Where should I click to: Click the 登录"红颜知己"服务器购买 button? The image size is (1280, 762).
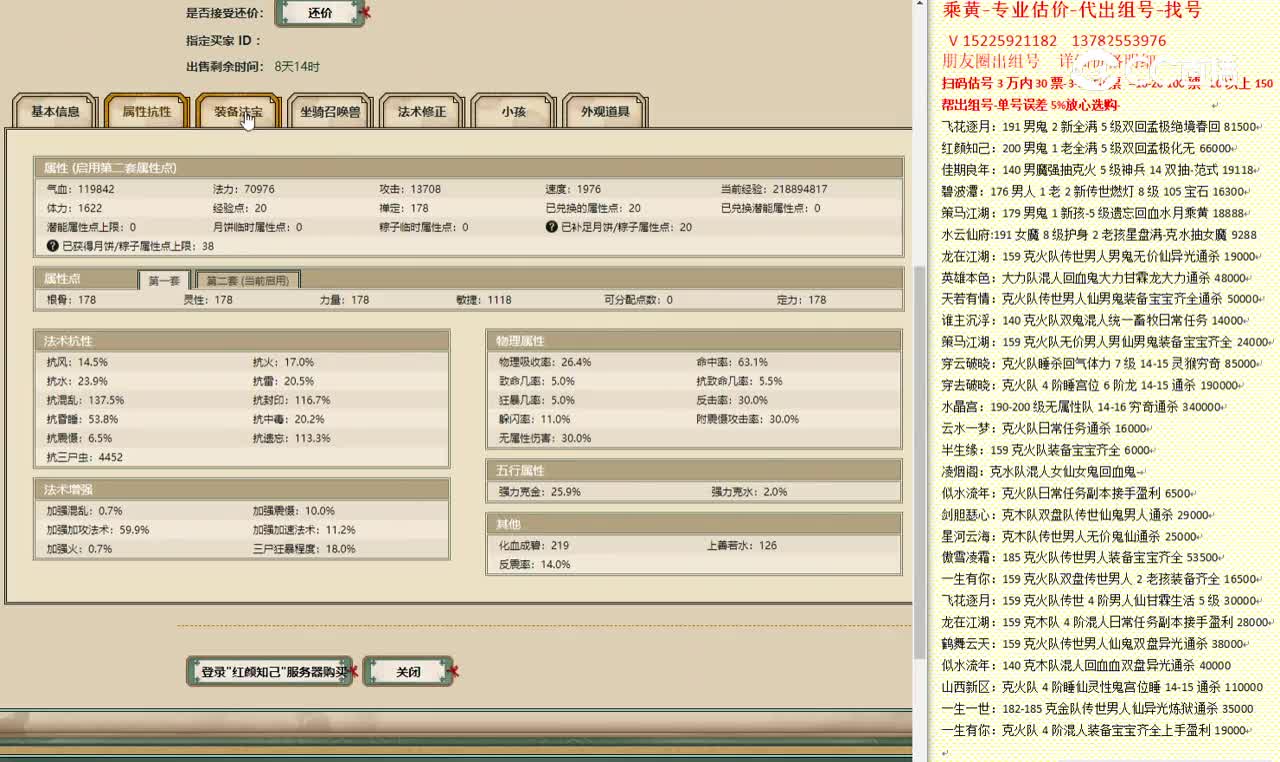pos(269,672)
